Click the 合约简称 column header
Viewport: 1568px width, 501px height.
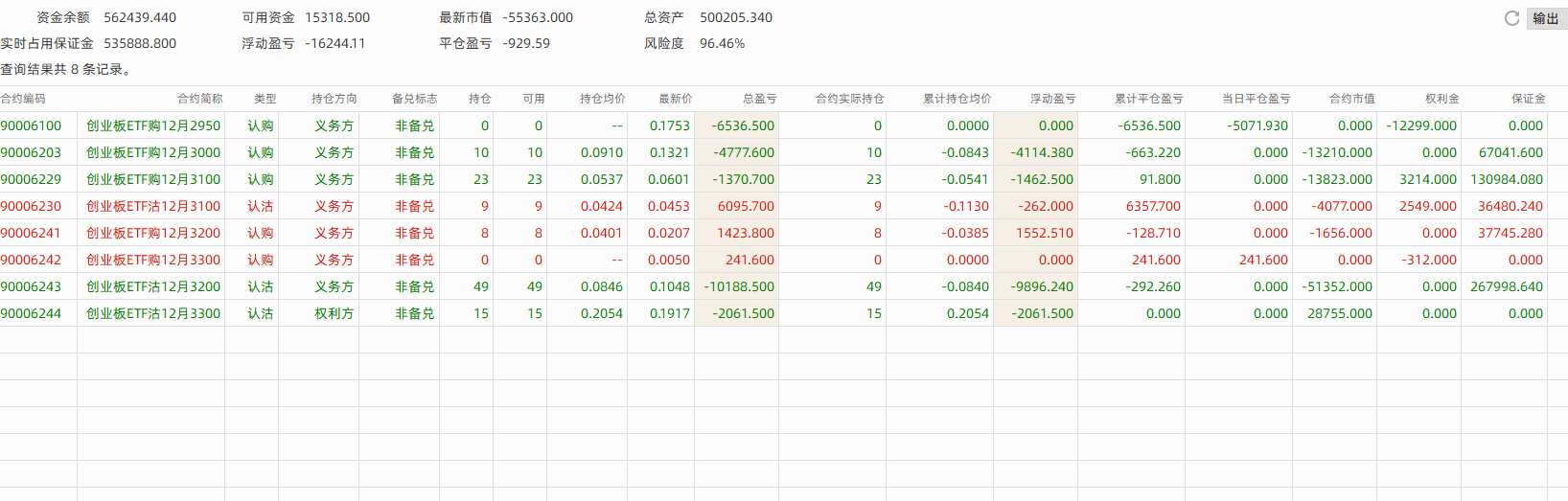199,99
